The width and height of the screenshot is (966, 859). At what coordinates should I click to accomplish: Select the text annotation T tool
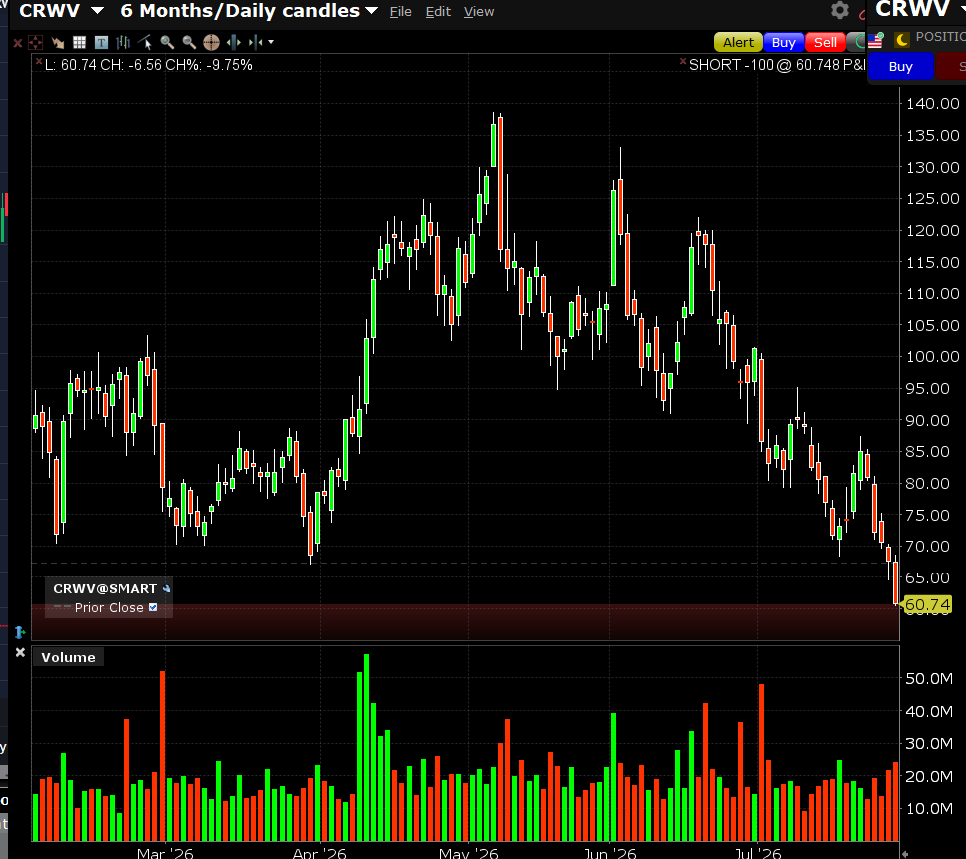click(102, 43)
